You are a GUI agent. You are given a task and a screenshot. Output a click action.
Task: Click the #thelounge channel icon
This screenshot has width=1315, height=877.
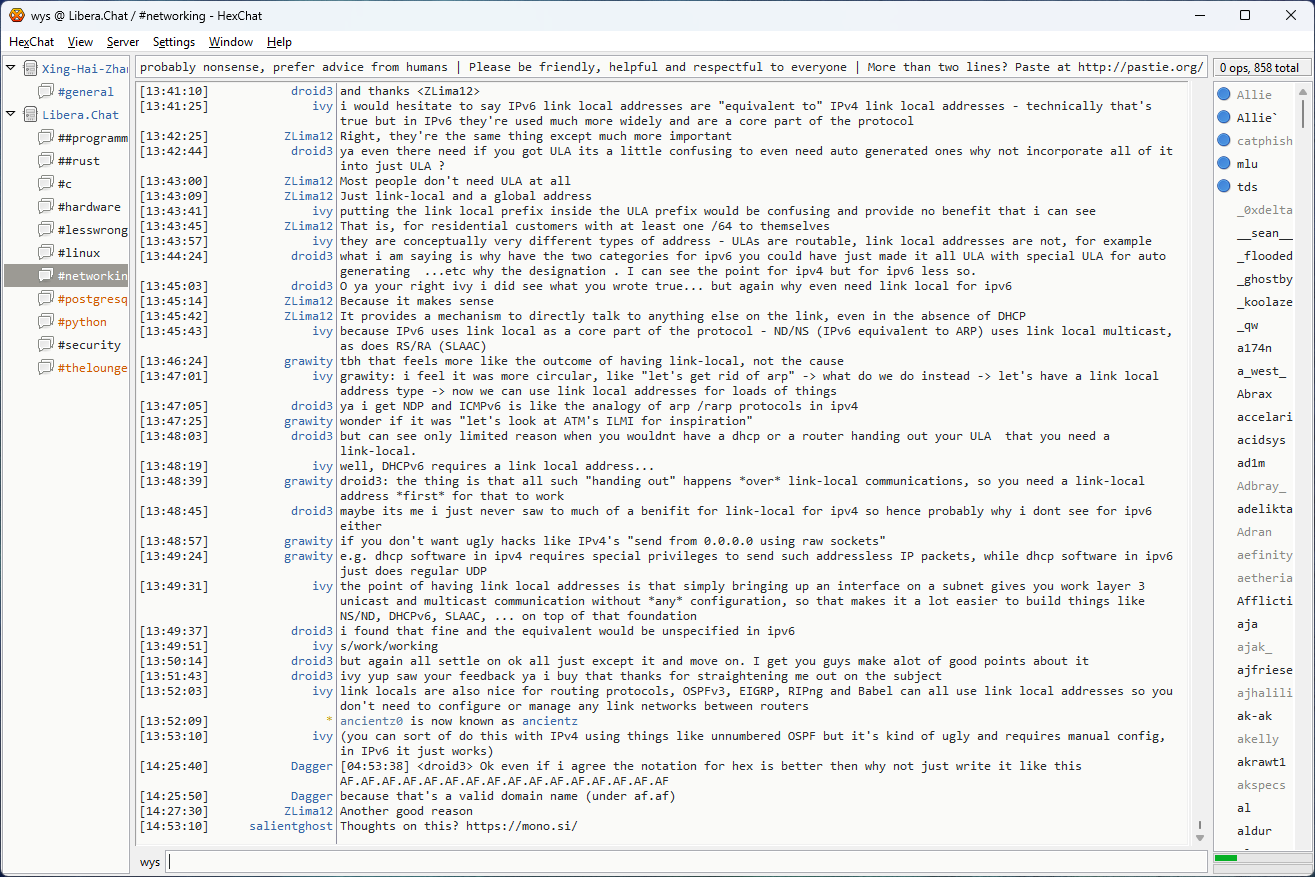46,367
